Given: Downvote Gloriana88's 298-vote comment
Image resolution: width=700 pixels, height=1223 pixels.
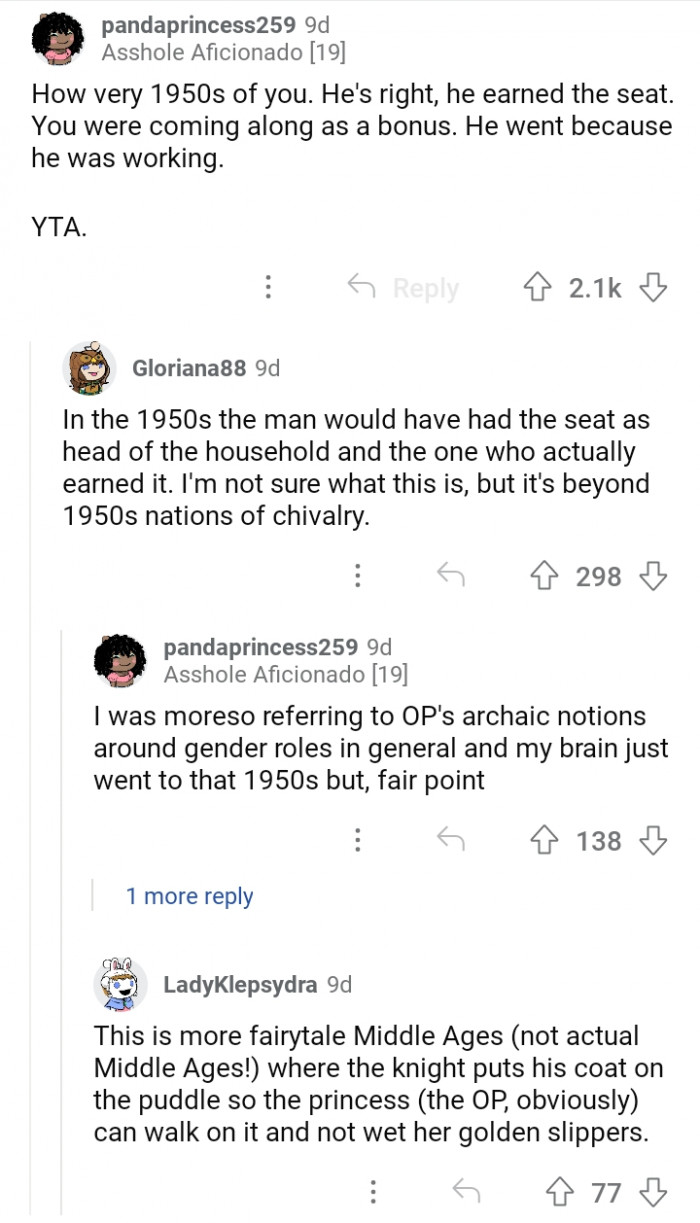Looking at the screenshot, I should point(653,576).
